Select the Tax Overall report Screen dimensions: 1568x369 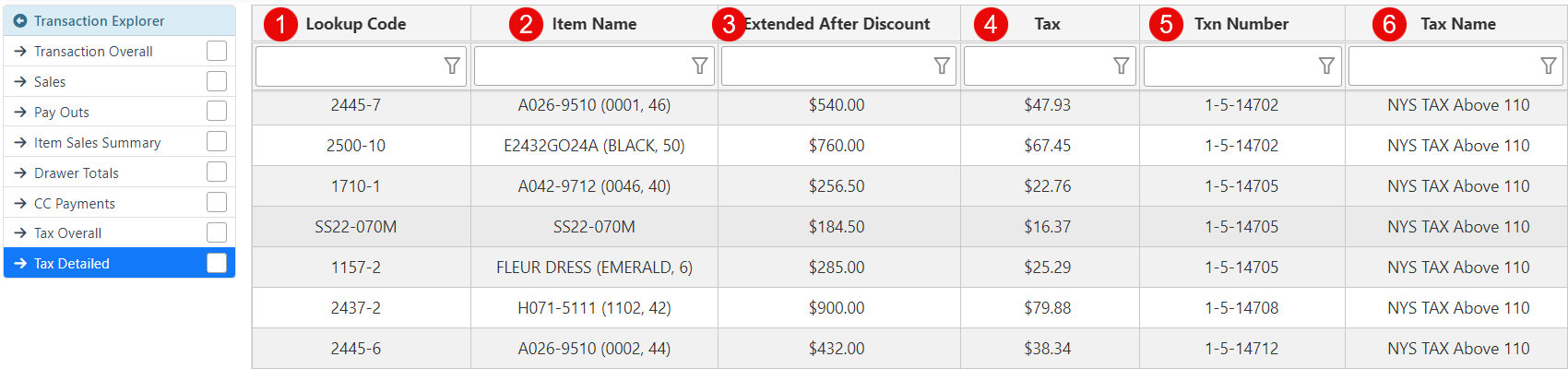67,233
